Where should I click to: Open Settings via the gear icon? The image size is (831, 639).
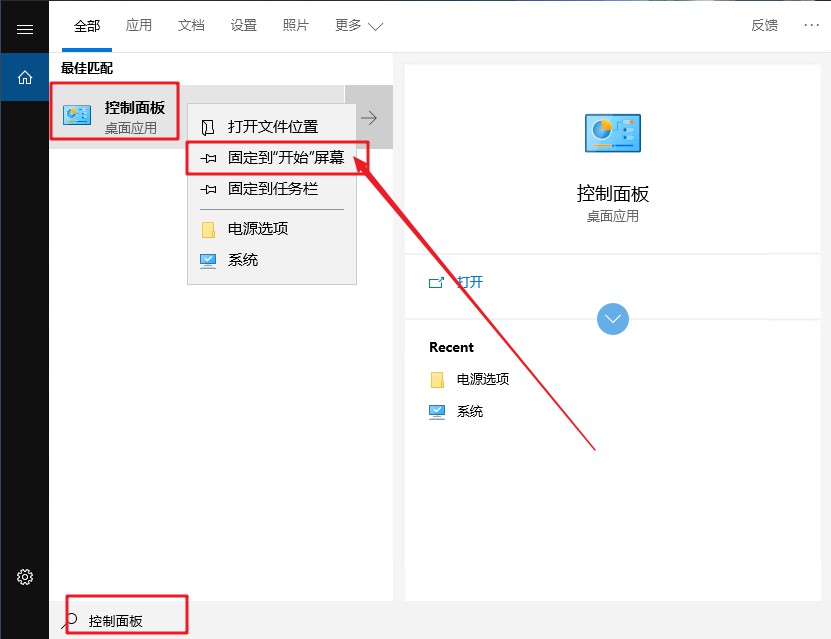(24, 577)
